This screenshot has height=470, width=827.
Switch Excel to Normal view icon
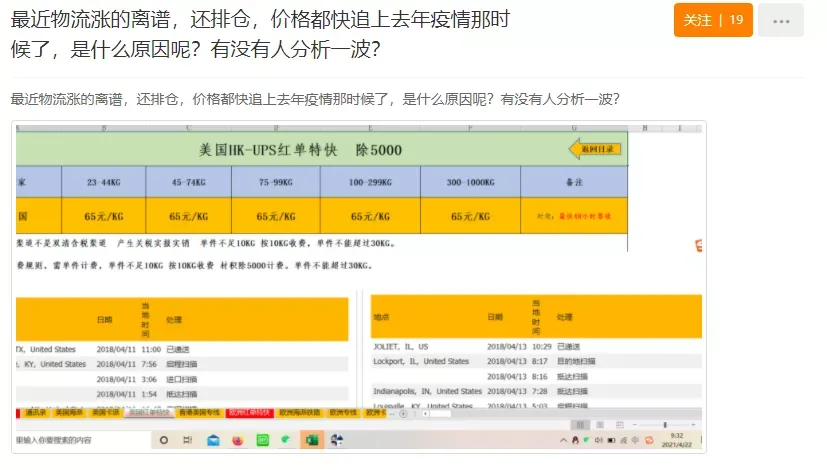580,425
